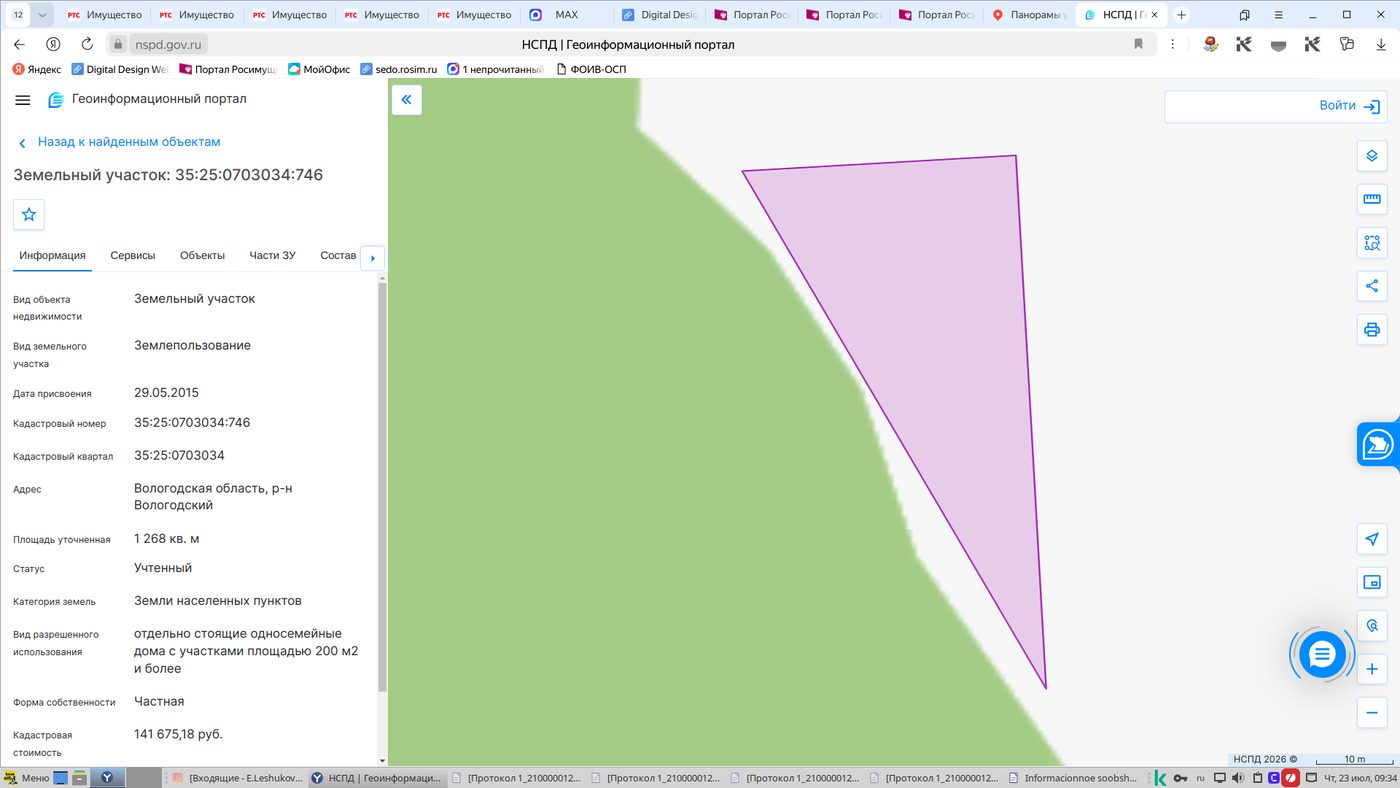The image size is (1400, 788).
Task: Click the info panel vertical scrollbar
Action: (x=381, y=487)
